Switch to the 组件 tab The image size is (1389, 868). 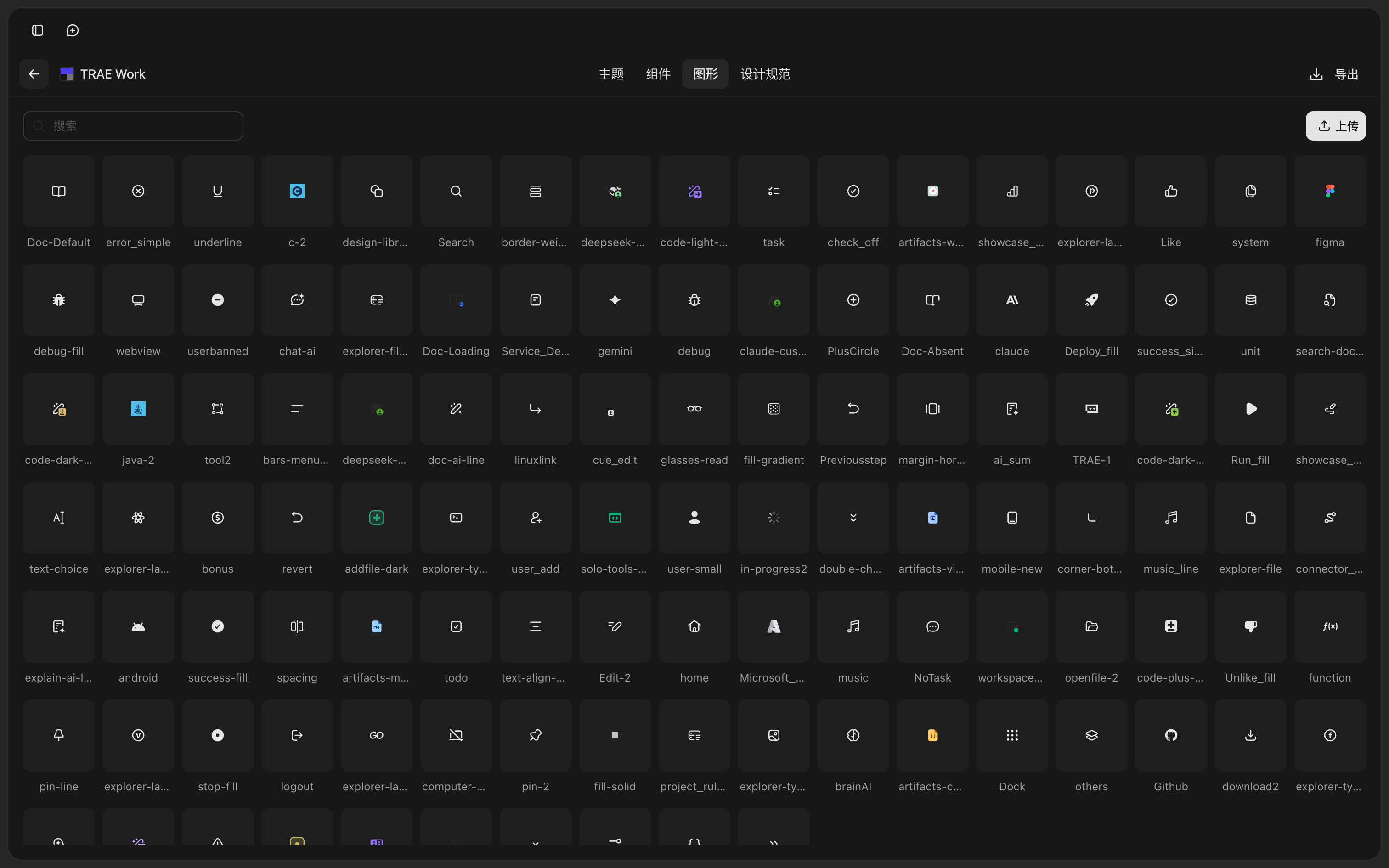[658, 74]
